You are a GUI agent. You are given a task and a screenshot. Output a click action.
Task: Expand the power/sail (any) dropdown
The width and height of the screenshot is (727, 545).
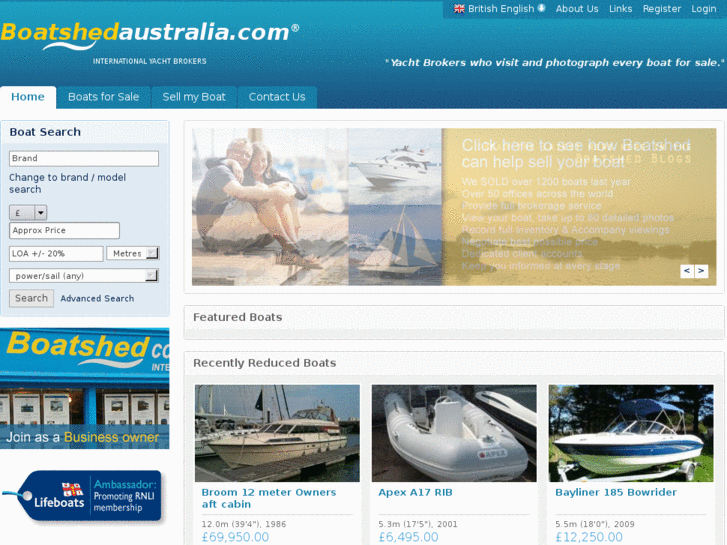(x=84, y=276)
